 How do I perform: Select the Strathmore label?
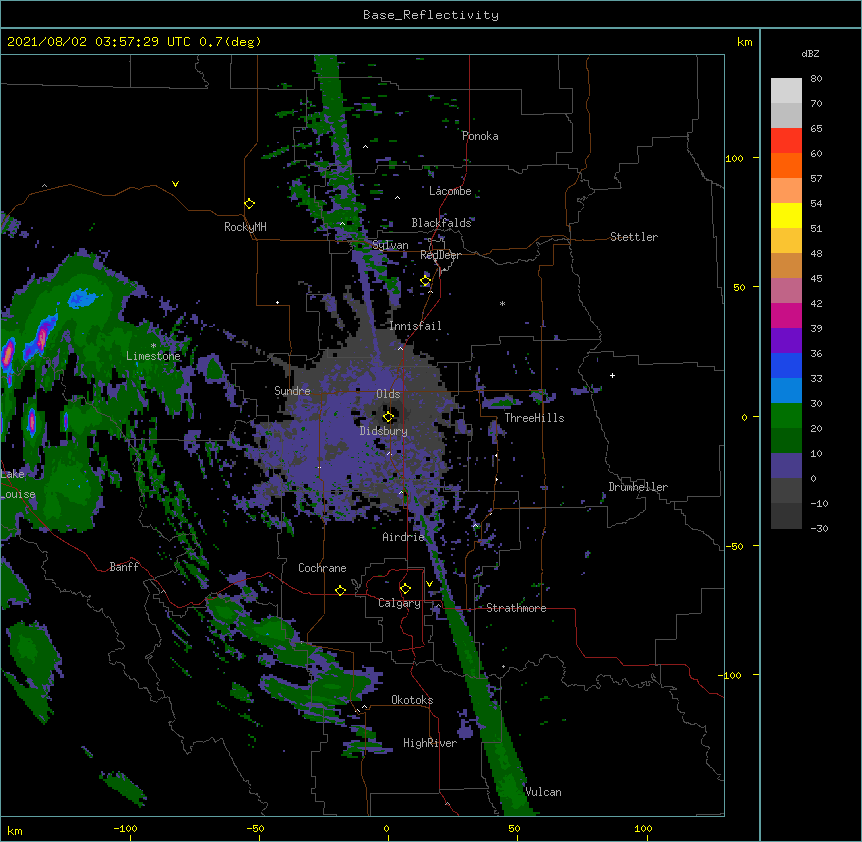pyautogui.click(x=516, y=608)
